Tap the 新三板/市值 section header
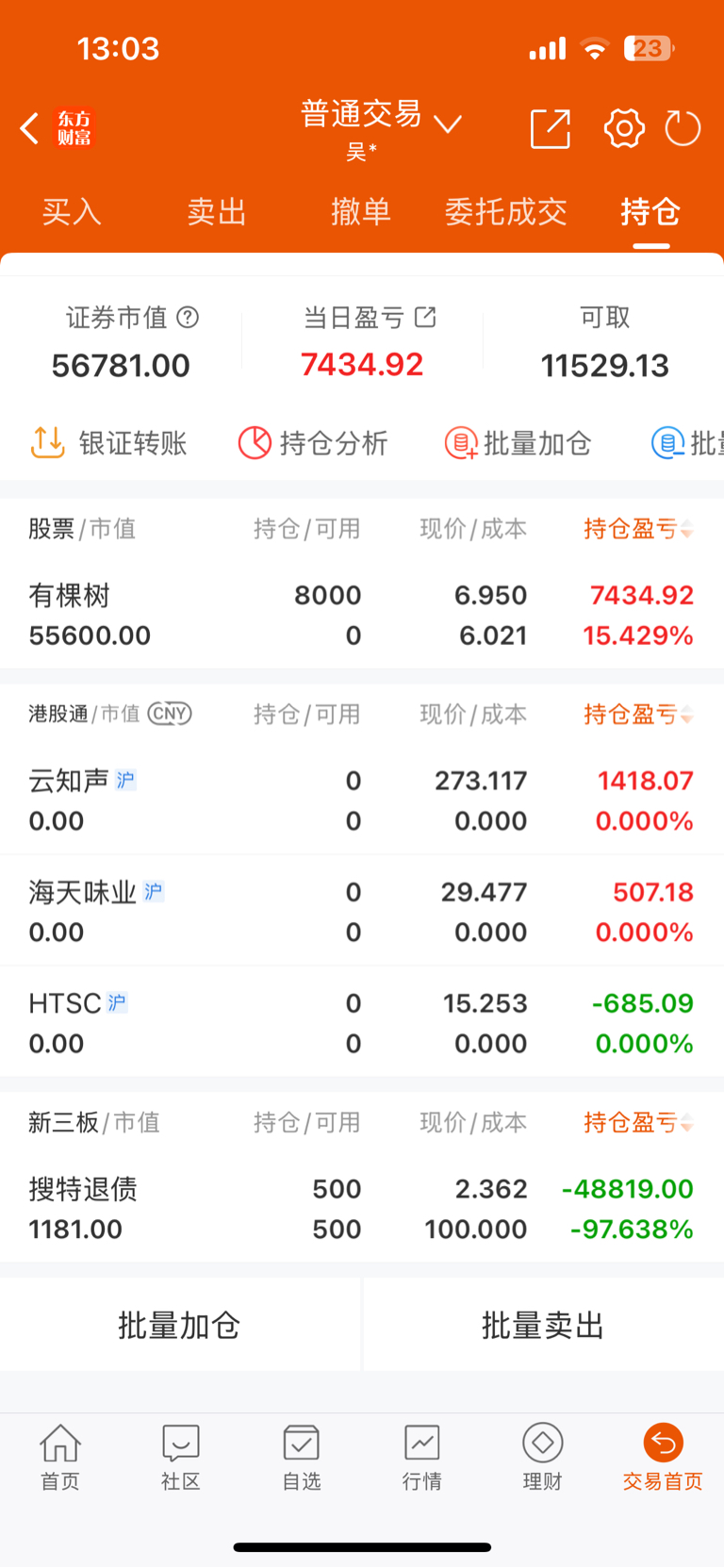 (x=94, y=1122)
